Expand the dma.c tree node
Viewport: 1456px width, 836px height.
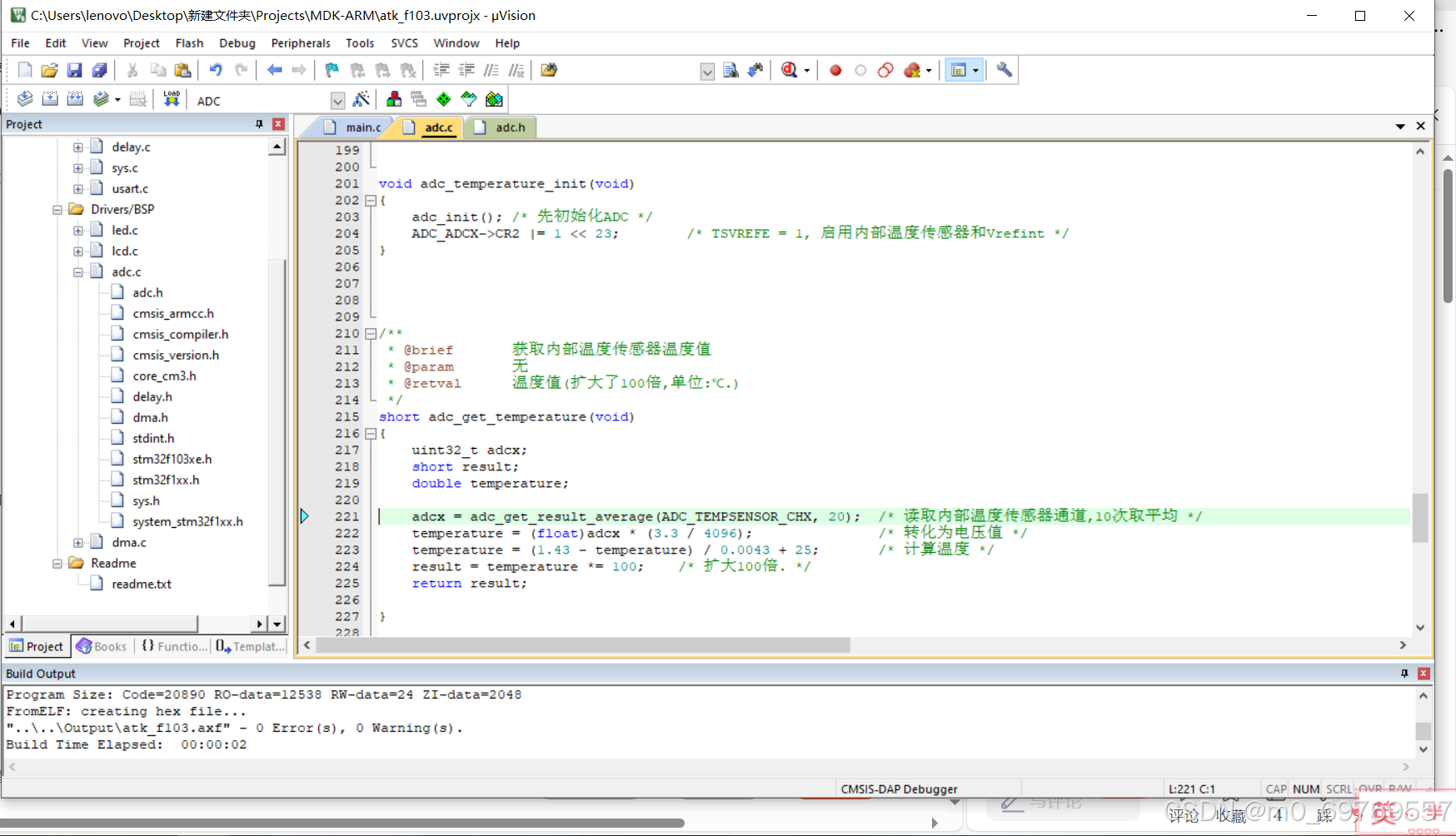(x=77, y=543)
